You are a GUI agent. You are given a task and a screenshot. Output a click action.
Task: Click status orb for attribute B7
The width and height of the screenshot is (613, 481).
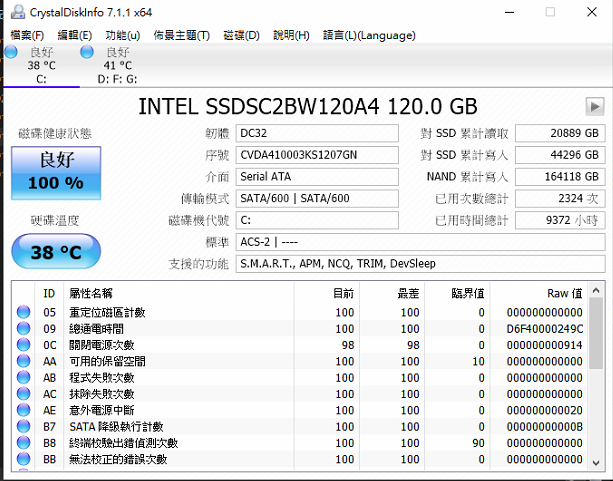coord(23,426)
